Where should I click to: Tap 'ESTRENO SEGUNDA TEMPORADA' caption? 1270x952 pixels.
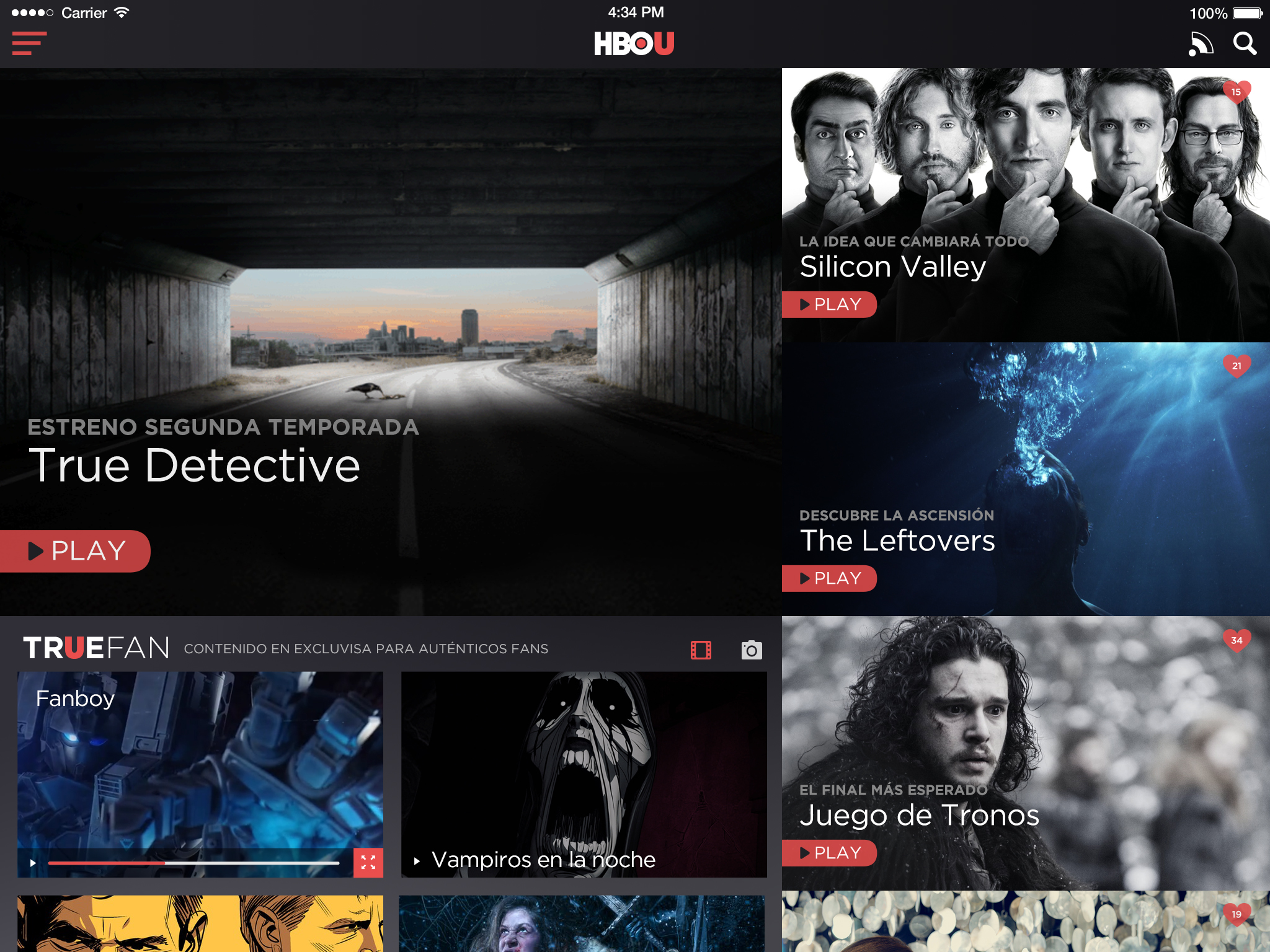[x=223, y=427]
